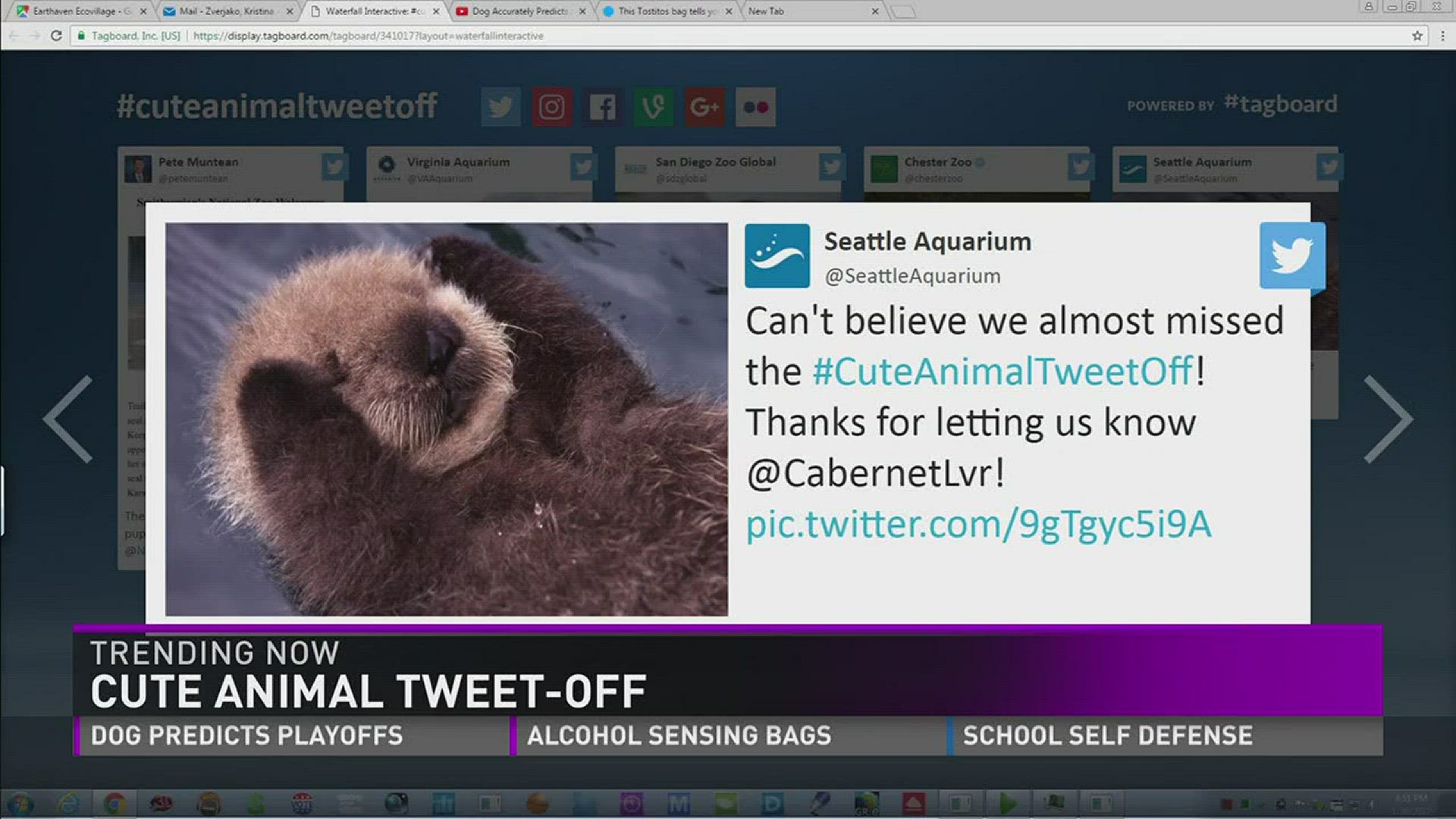
Task: Select the Facebook filter icon
Action: click(x=602, y=106)
